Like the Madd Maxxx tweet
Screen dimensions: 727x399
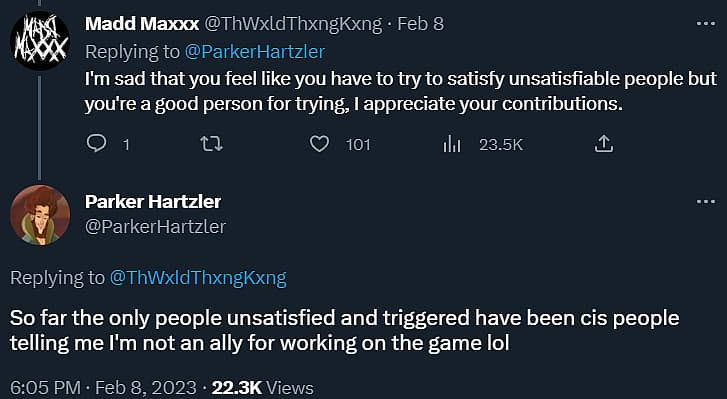click(x=319, y=144)
